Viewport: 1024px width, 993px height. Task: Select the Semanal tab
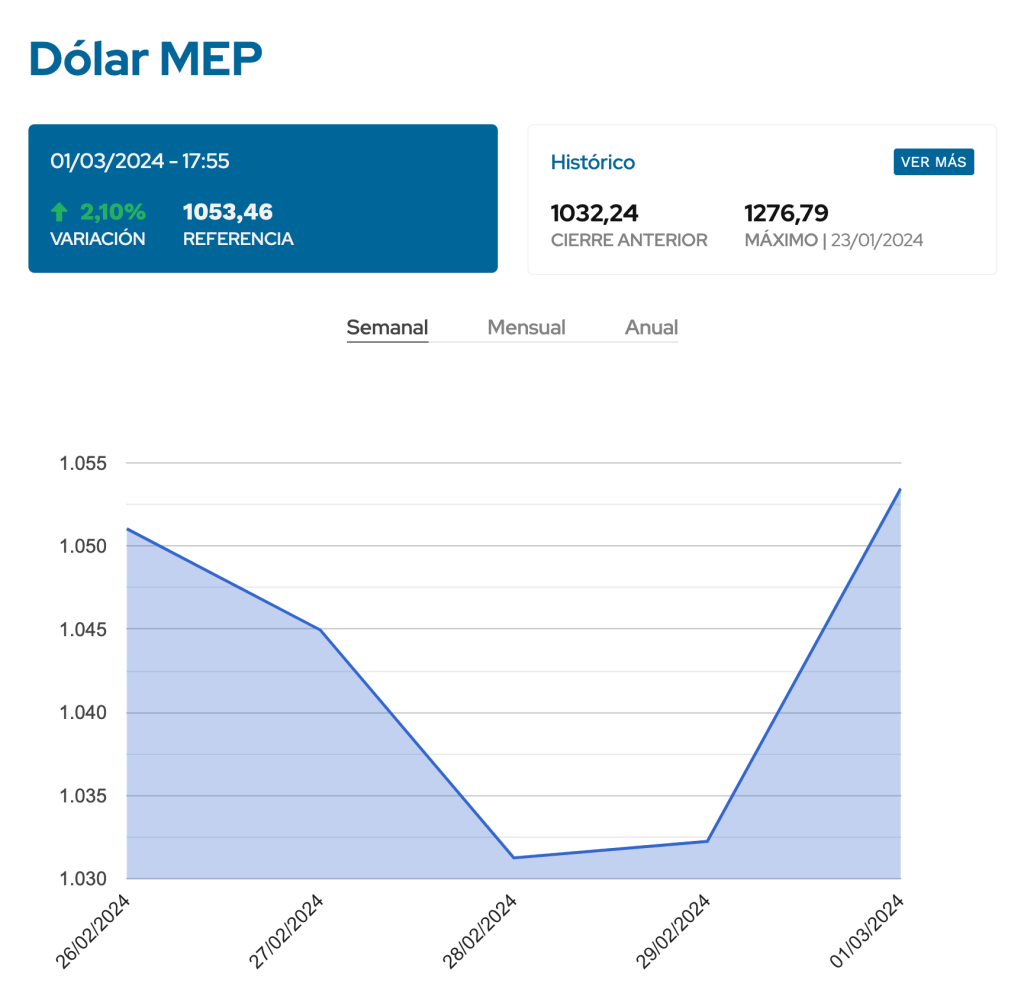point(387,327)
